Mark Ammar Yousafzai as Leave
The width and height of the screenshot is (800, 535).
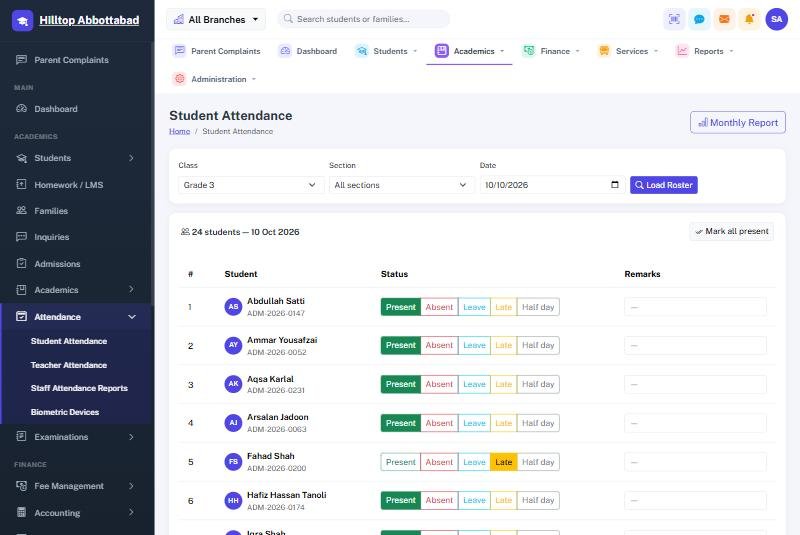pyautogui.click(x=474, y=345)
